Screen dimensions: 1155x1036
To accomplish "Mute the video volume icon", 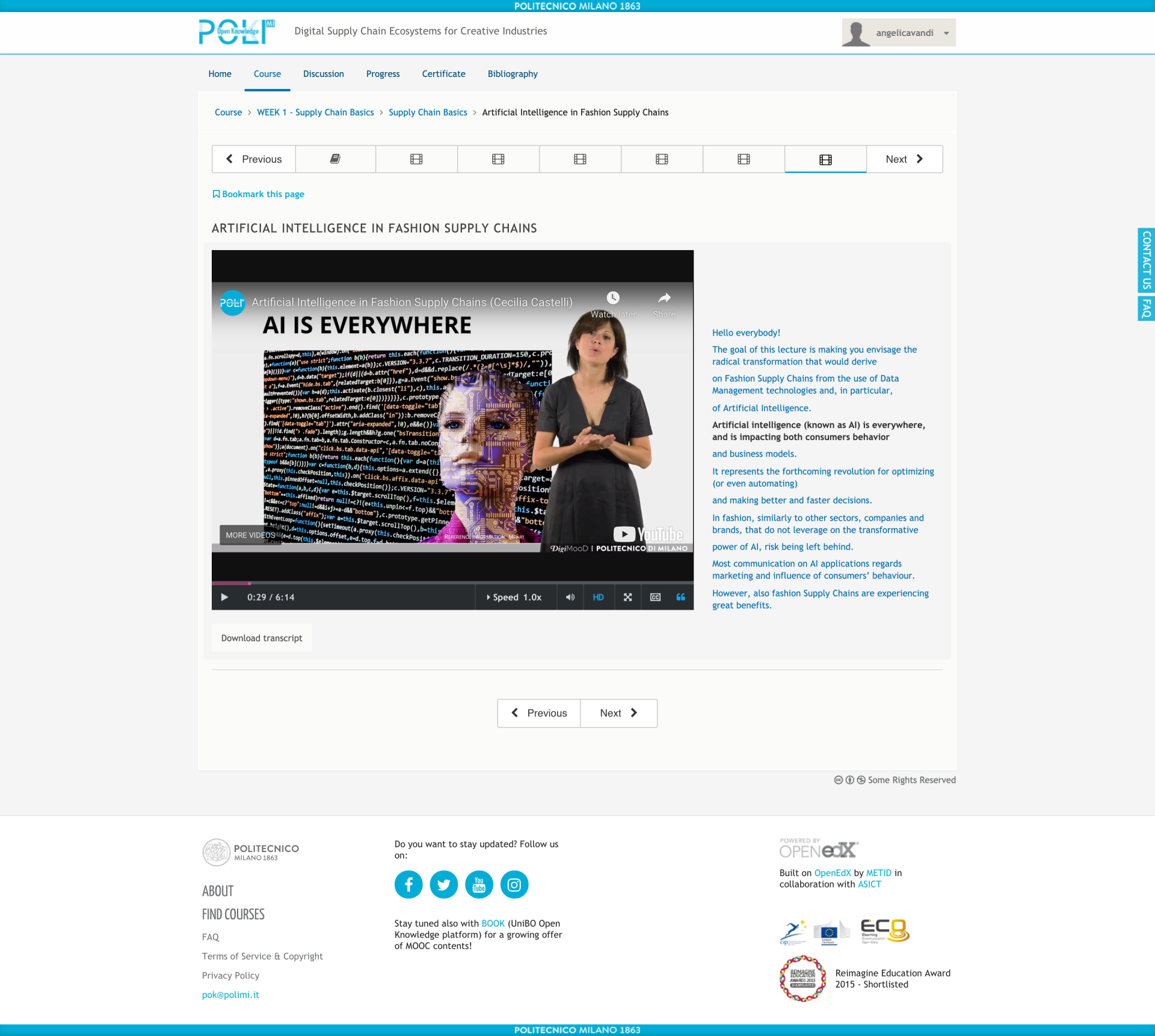I will tap(570, 597).
